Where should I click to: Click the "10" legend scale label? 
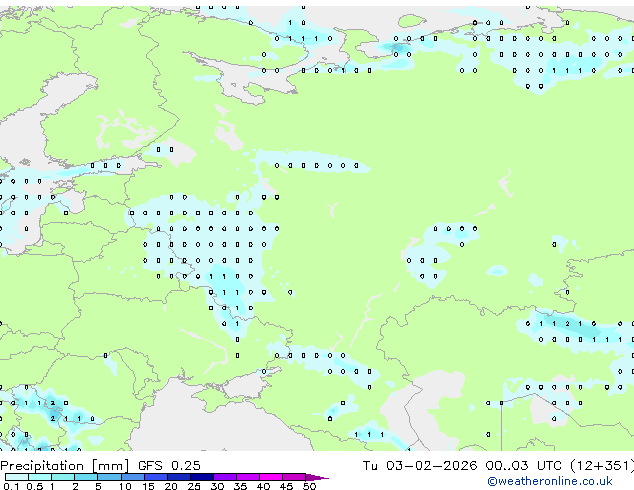pos(125,486)
